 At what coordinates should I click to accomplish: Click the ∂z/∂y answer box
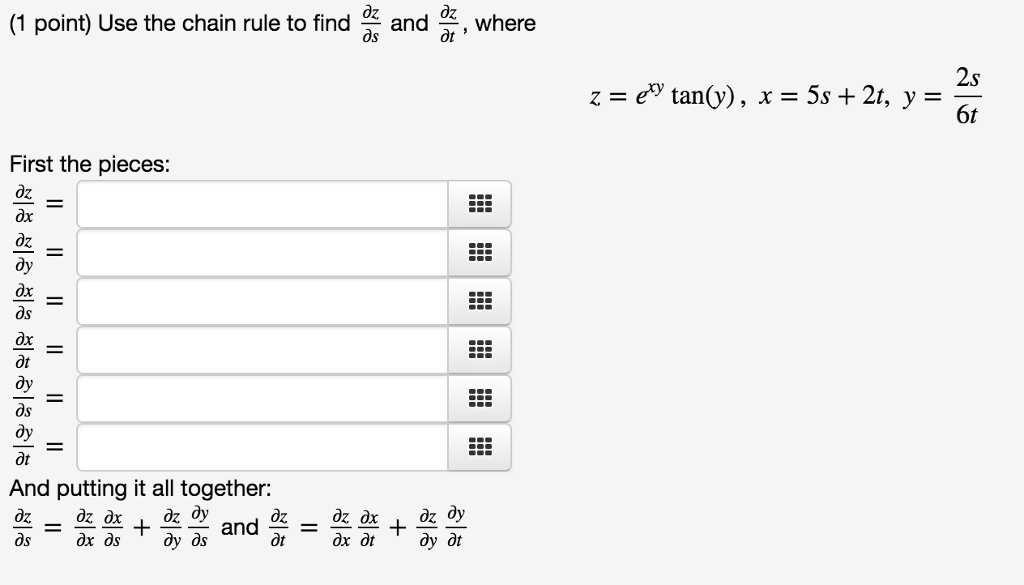click(260, 252)
